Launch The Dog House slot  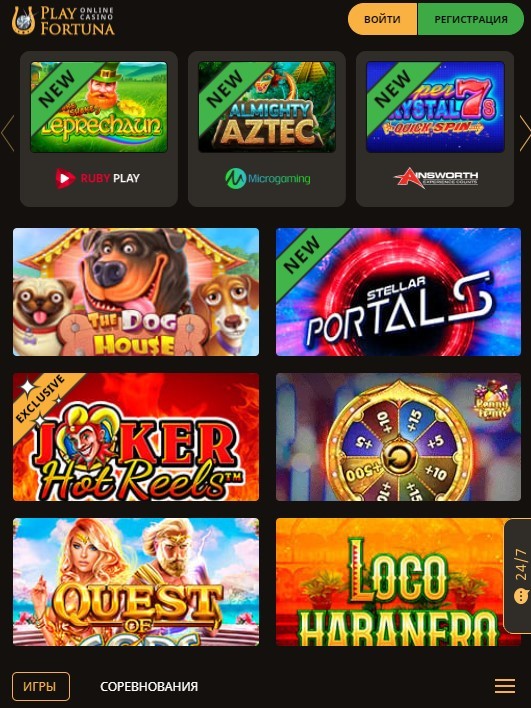click(136, 292)
